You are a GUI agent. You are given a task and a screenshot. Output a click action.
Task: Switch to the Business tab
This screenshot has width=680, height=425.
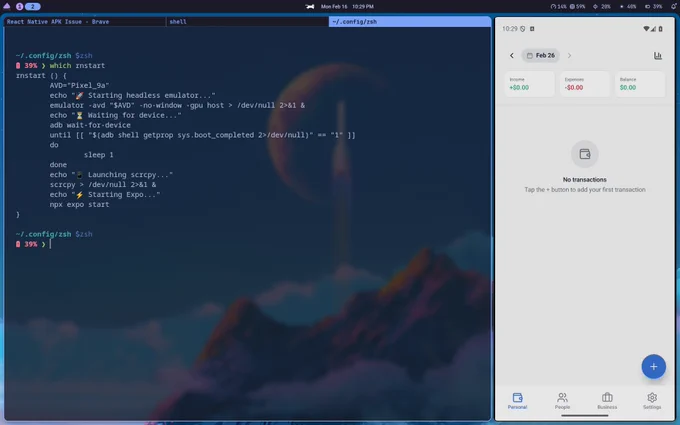[607, 401]
